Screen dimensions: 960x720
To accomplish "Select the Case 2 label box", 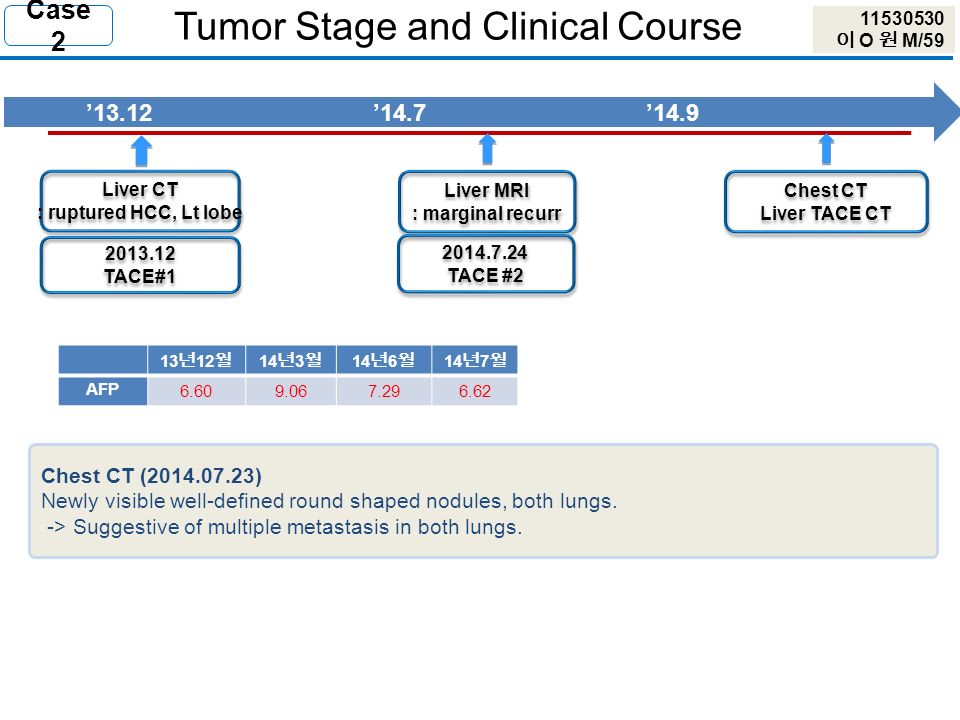I will click(58, 25).
